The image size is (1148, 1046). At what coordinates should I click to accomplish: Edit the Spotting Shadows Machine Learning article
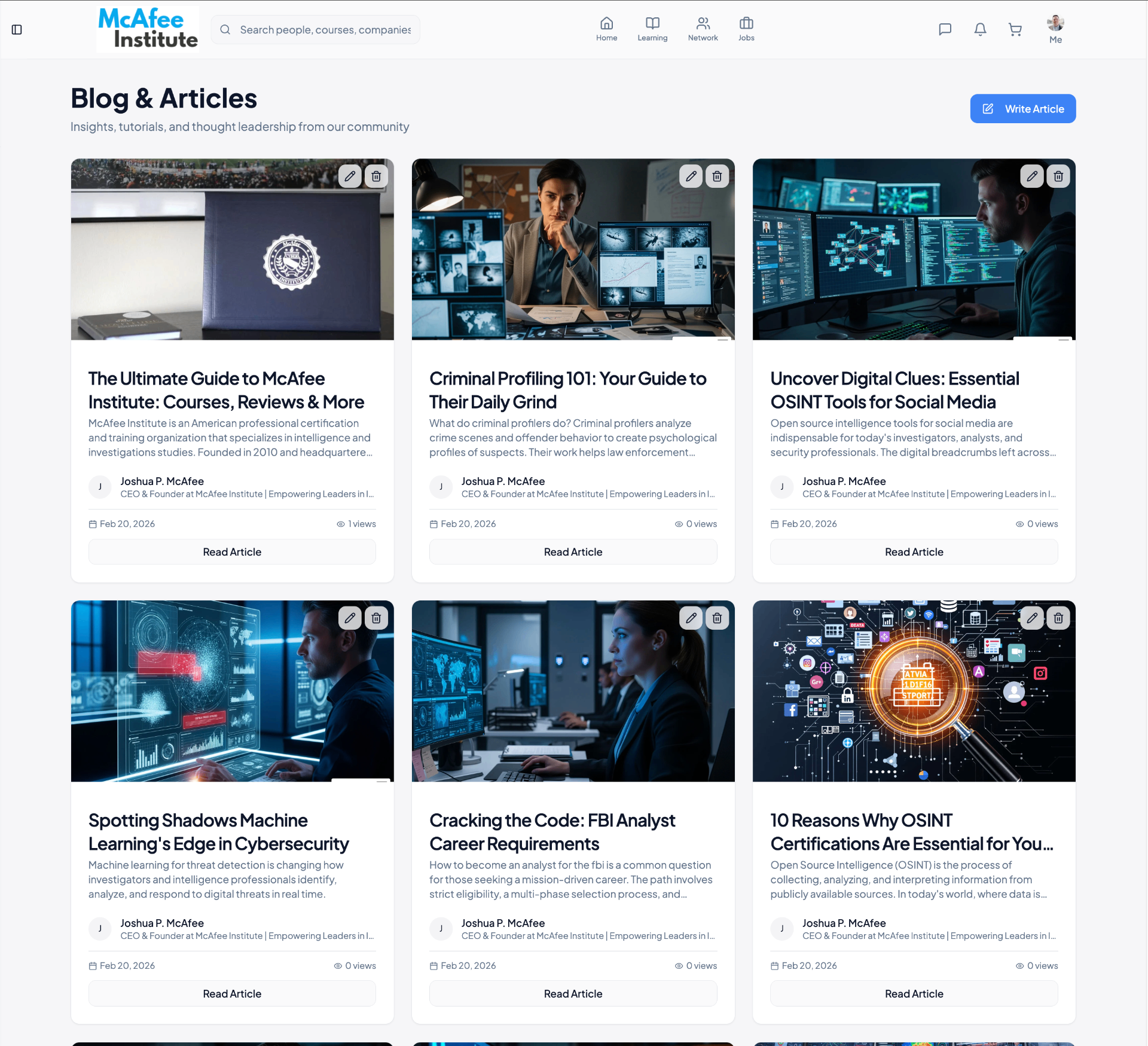[350, 618]
